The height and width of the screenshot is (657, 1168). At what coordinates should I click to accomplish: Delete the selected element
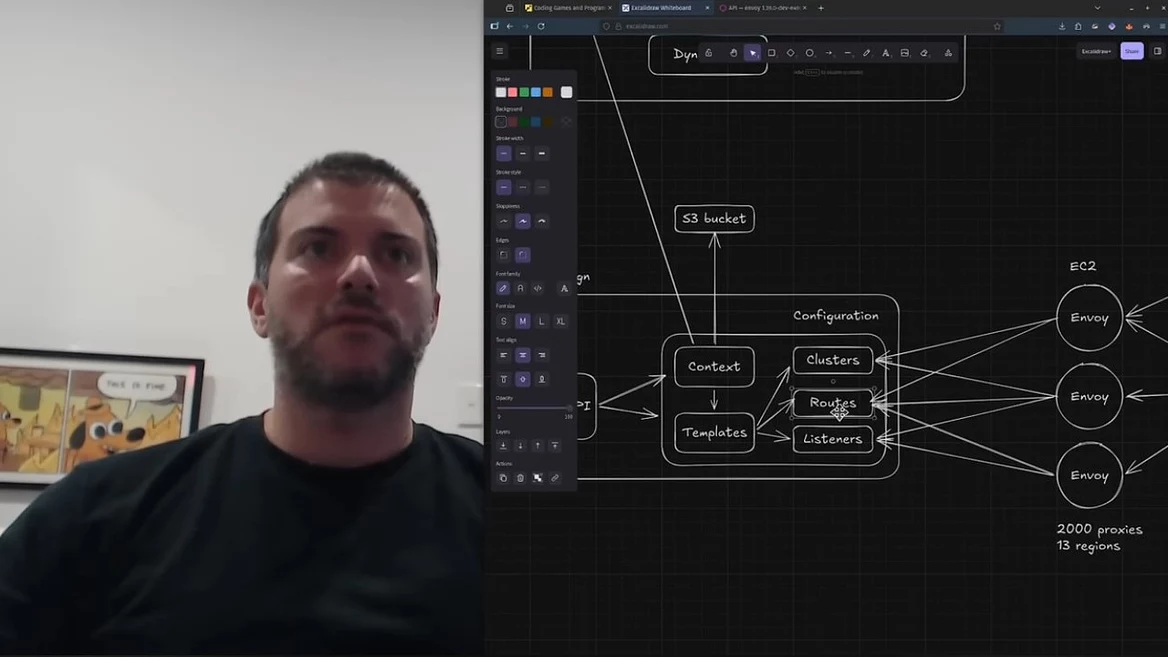pos(520,478)
